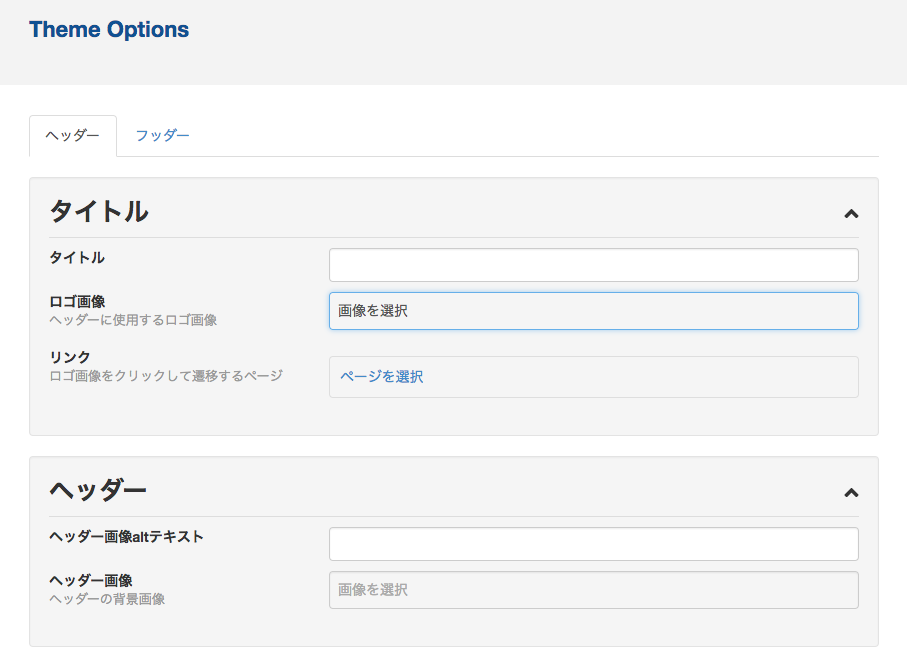Open 画像を選択 for the ヘッダー画像 field
The height and width of the screenshot is (668, 907).
point(593,590)
